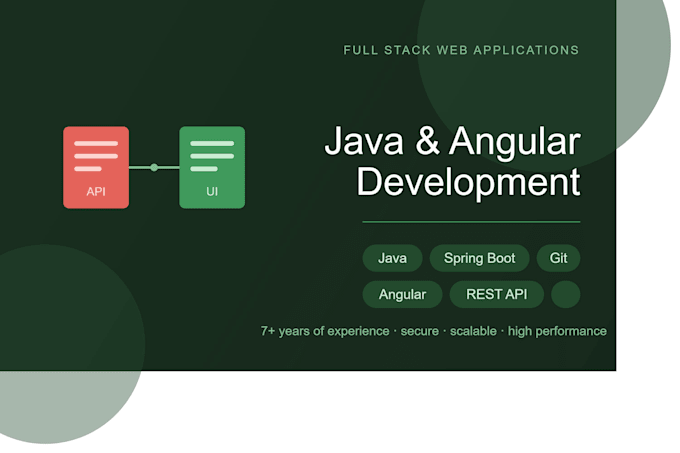This screenshot has height=453, width=680.
Task: Click the red API document icon
Action: point(96,167)
